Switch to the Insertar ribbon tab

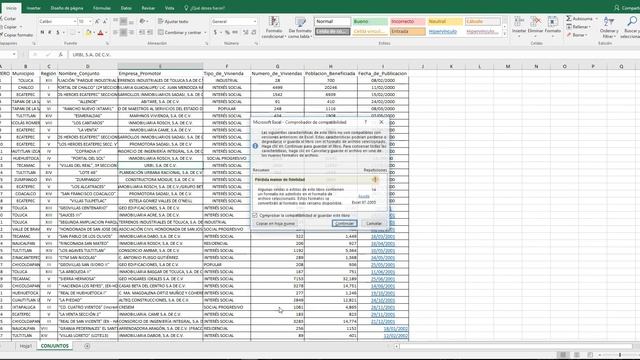[33, 8]
